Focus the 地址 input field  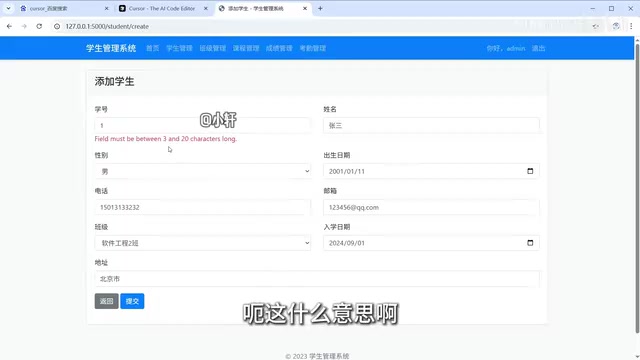[x=317, y=279]
